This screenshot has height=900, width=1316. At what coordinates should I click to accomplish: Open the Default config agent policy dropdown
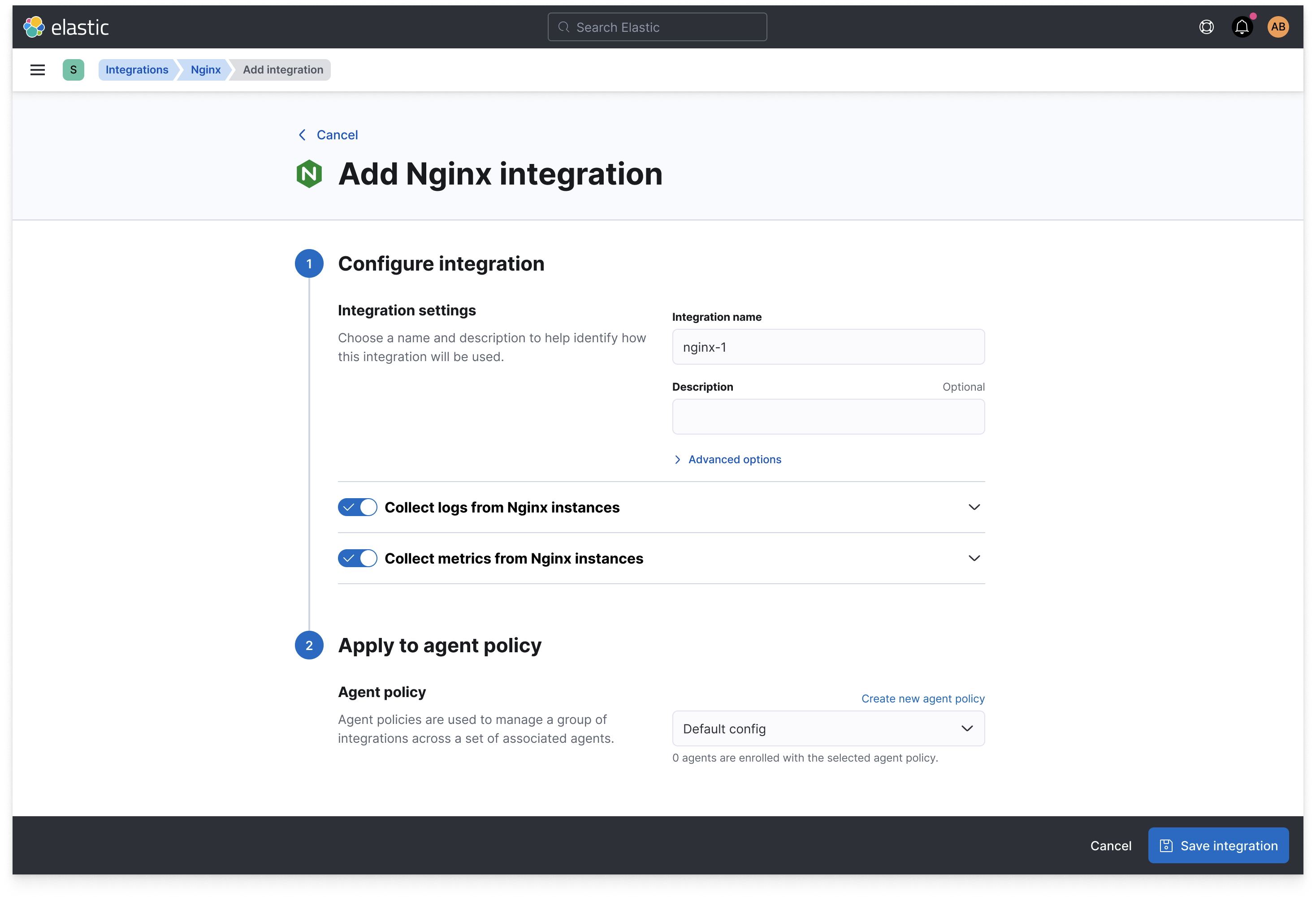(x=828, y=728)
